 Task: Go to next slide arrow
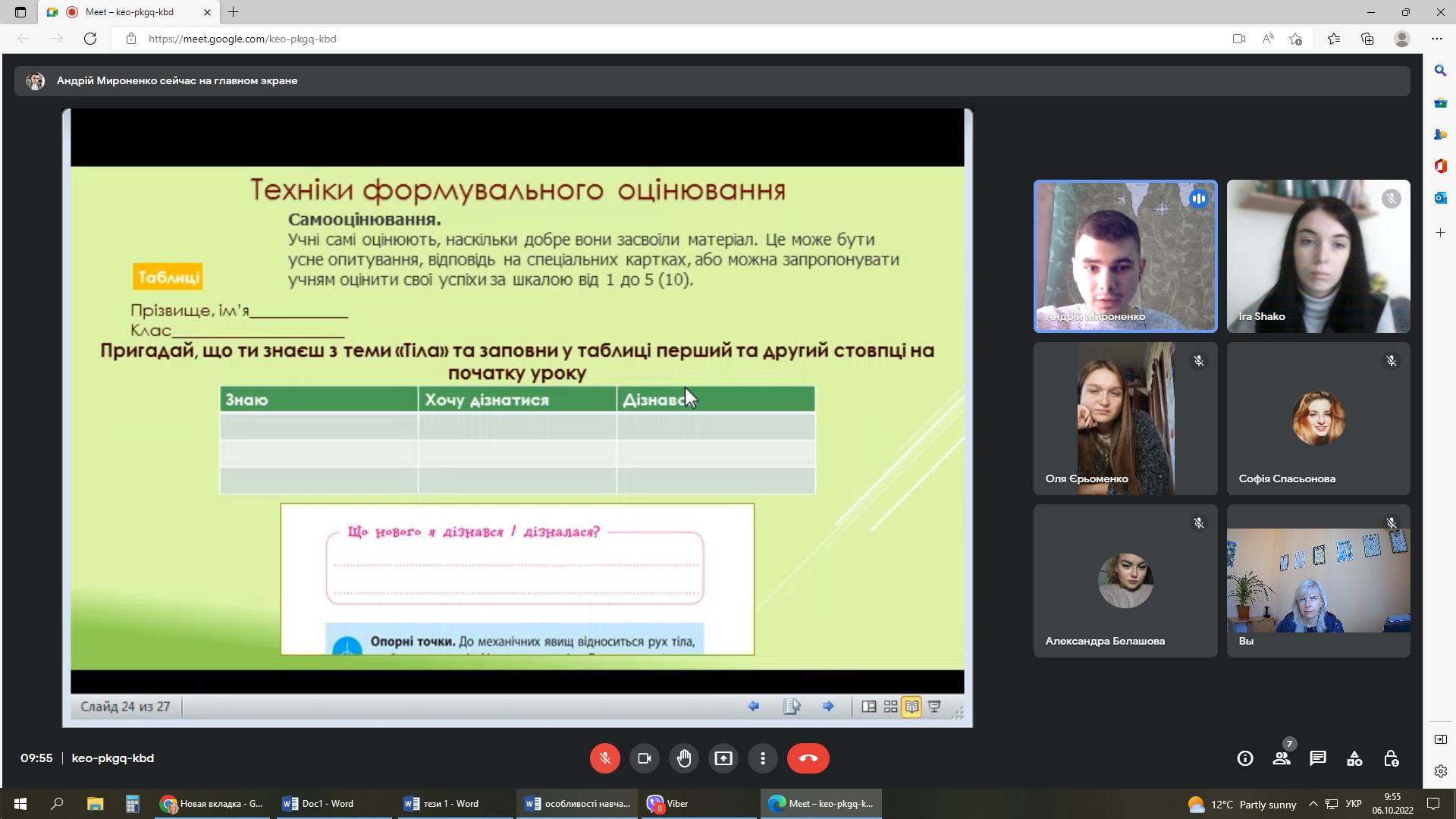tap(828, 707)
